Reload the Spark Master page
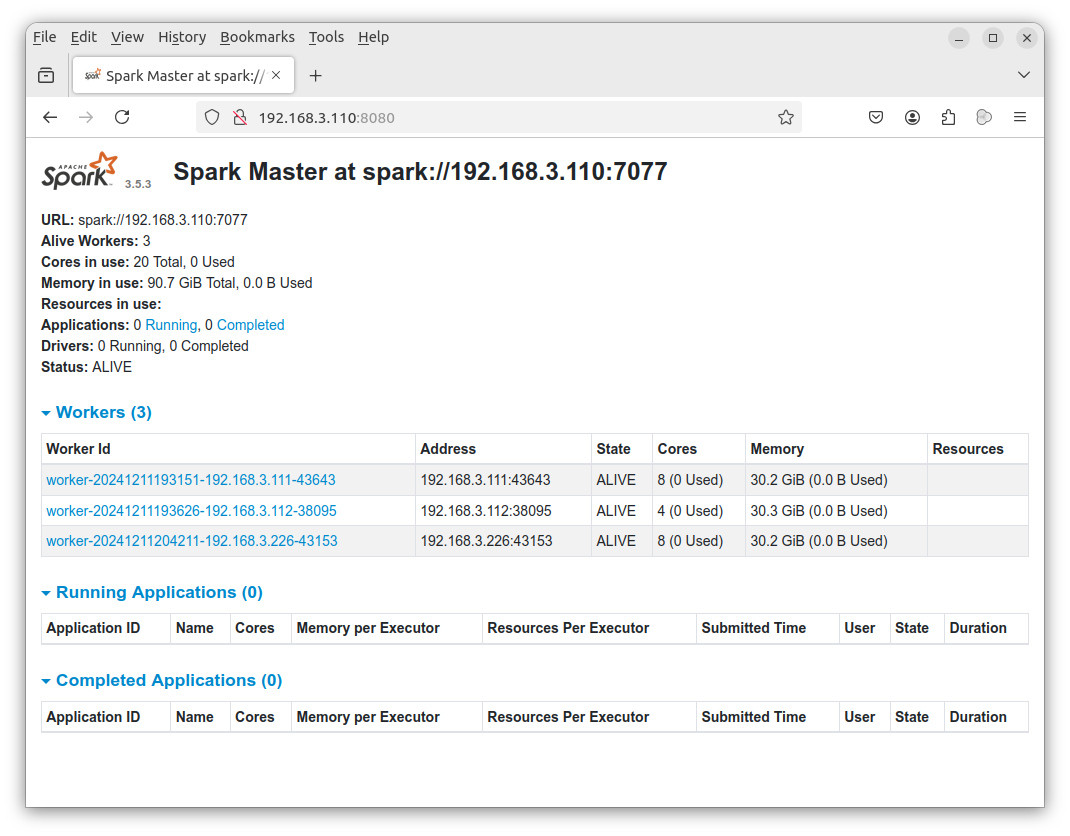This screenshot has height=836, width=1070. (122, 117)
